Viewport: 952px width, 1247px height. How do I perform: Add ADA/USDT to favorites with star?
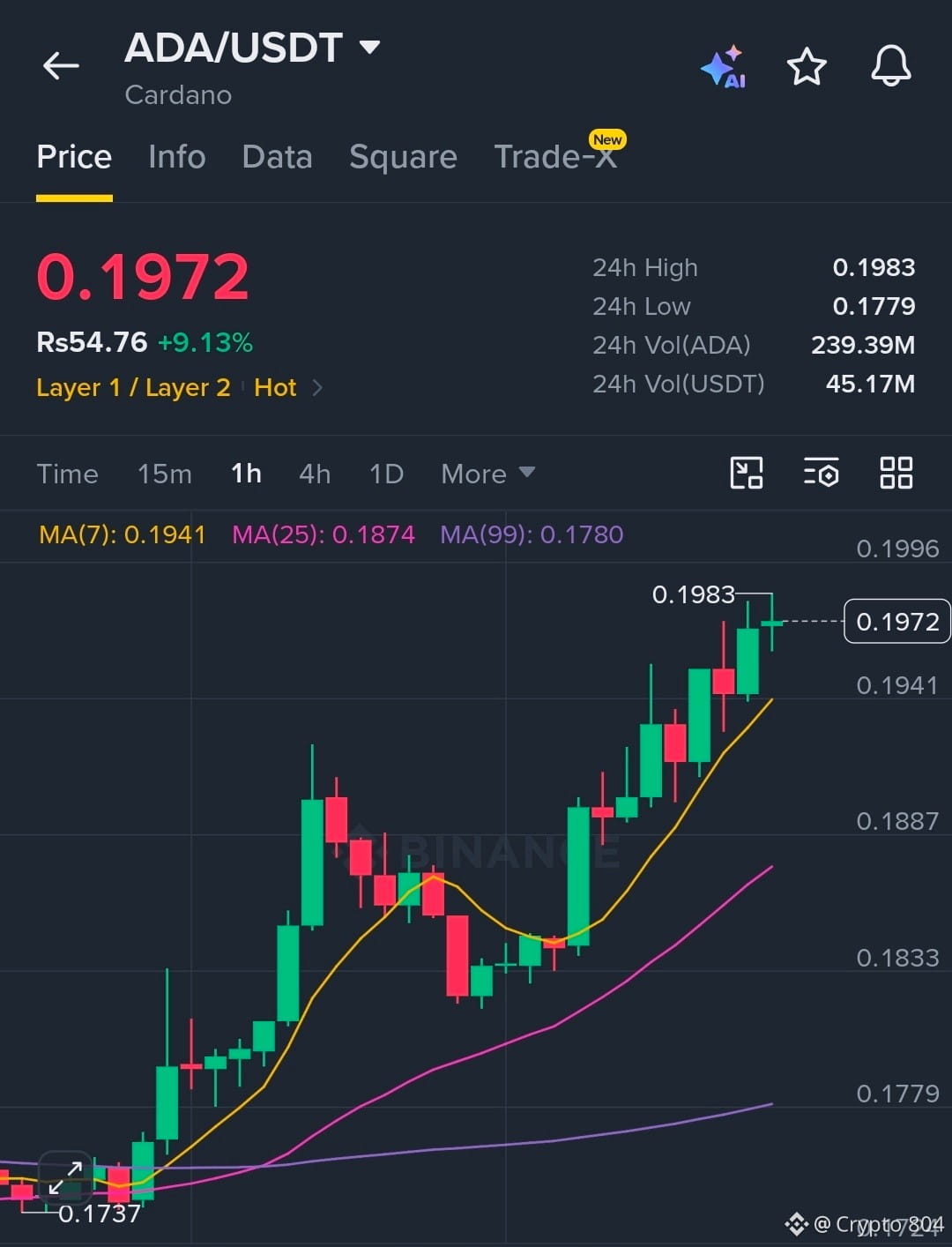(807, 66)
